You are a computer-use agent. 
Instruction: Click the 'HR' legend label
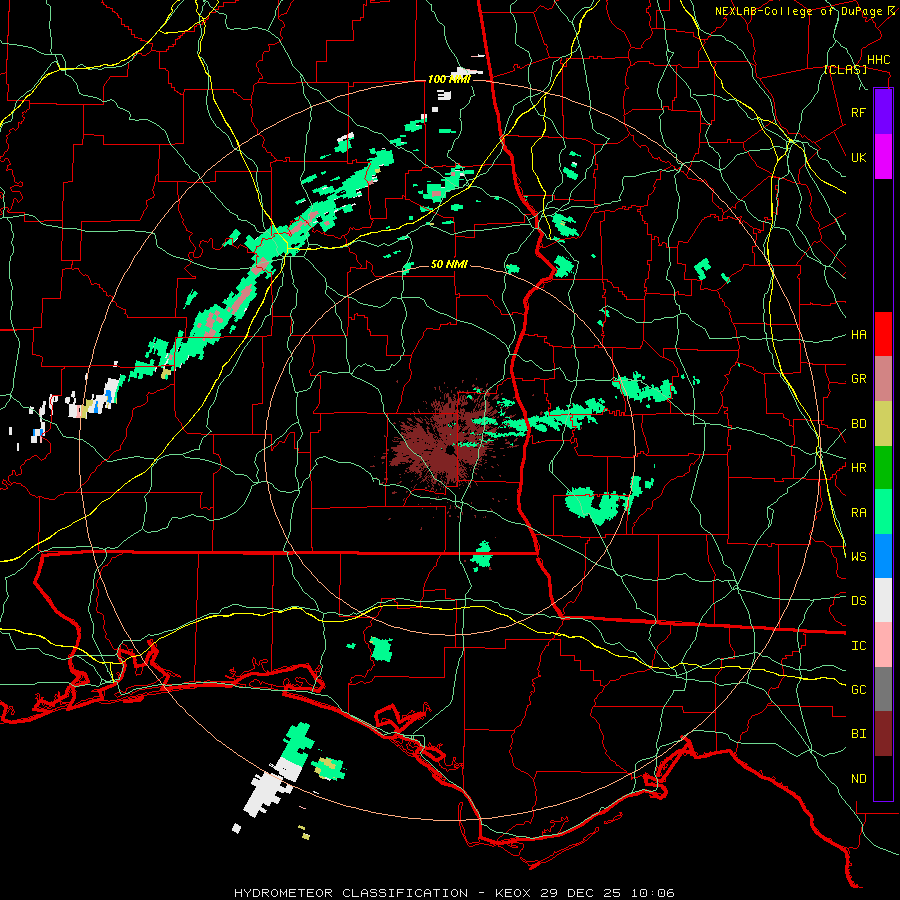[x=859, y=468]
